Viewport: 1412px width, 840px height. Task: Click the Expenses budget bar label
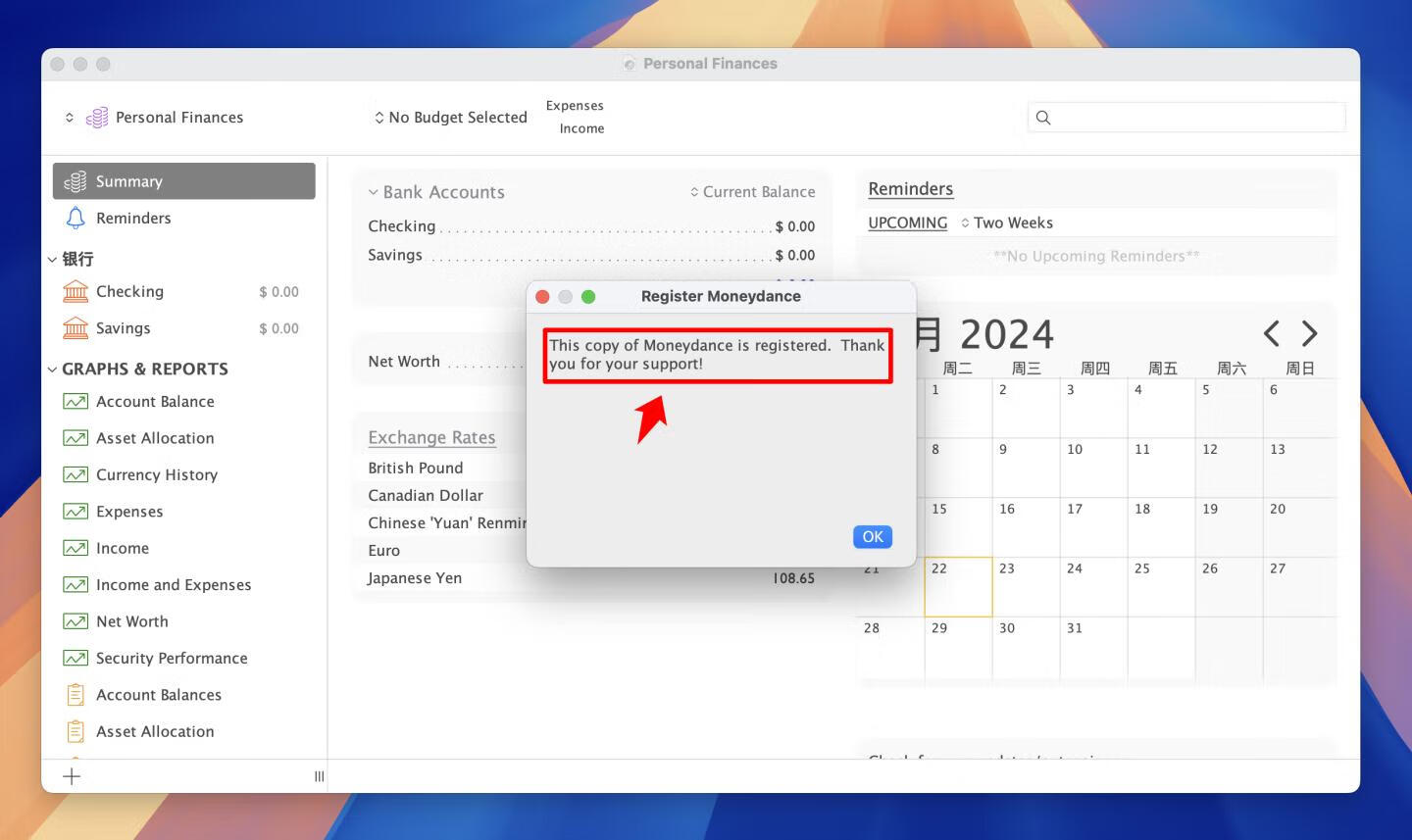(575, 105)
